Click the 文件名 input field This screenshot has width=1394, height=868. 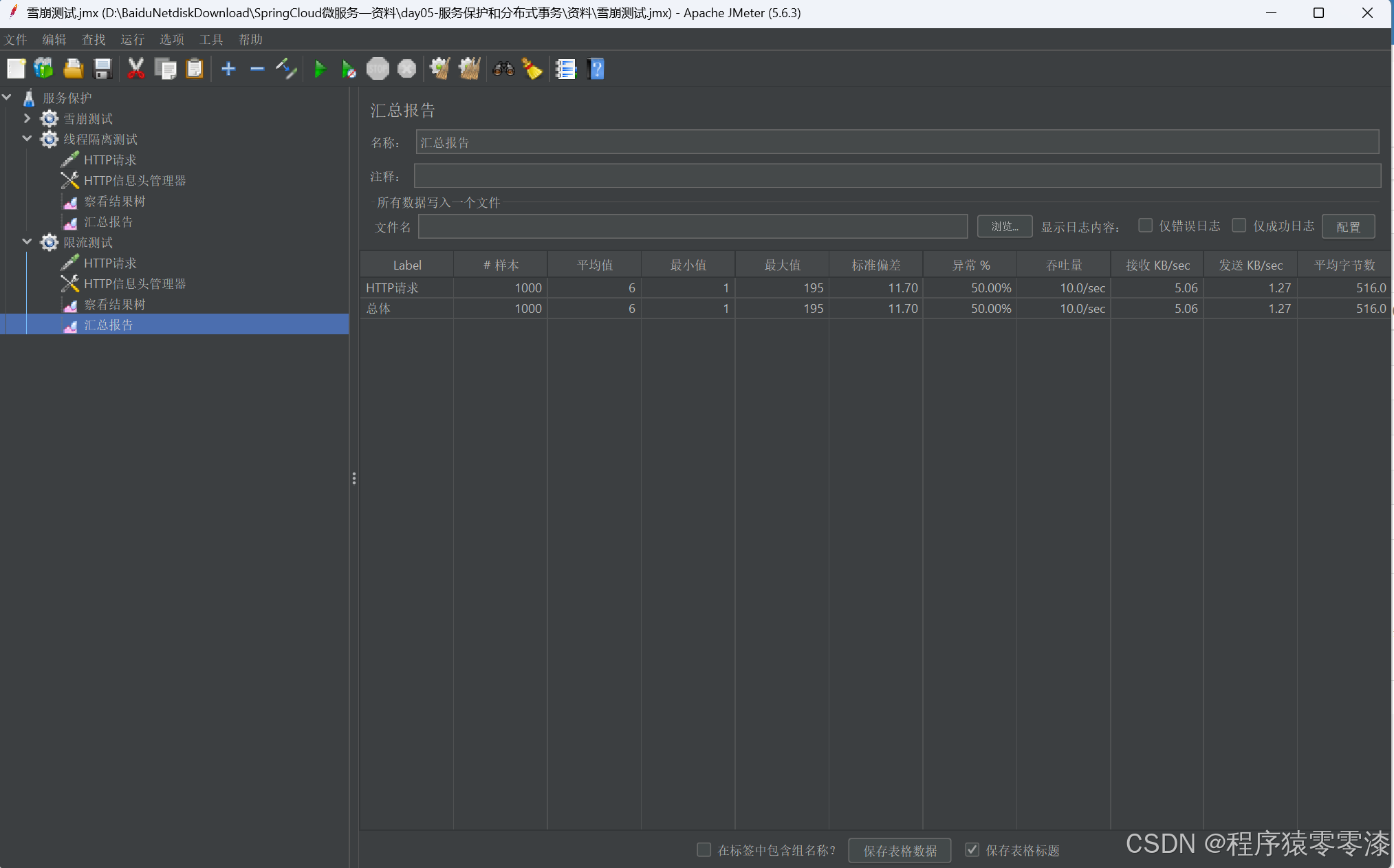(x=693, y=226)
